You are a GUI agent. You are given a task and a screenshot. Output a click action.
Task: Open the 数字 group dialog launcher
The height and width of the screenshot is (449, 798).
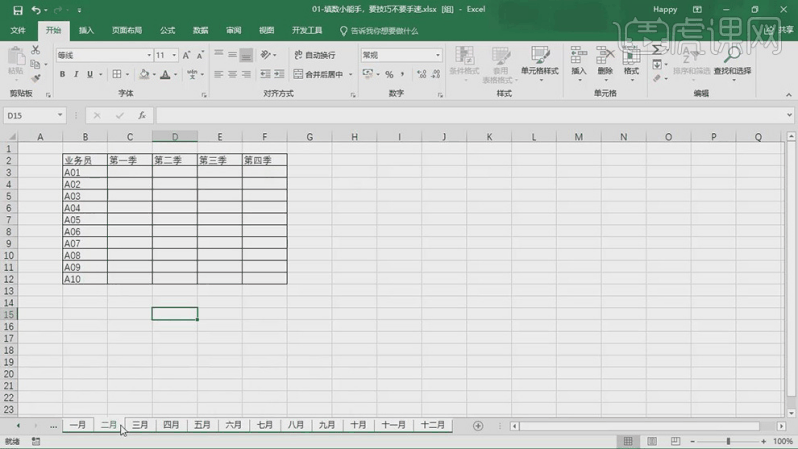(x=440, y=95)
